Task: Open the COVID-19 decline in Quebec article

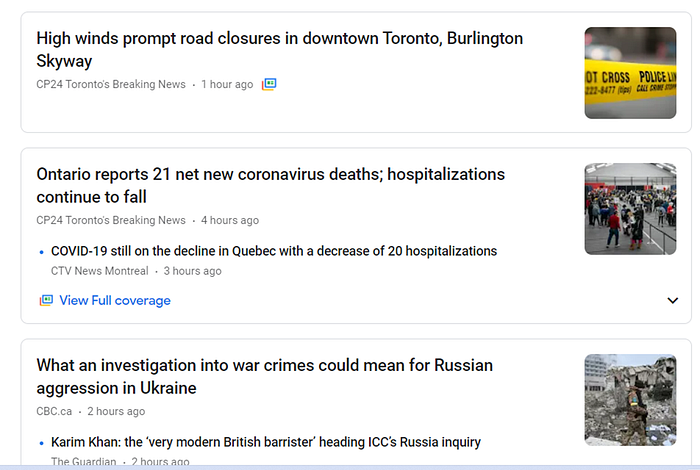Action: click(274, 251)
